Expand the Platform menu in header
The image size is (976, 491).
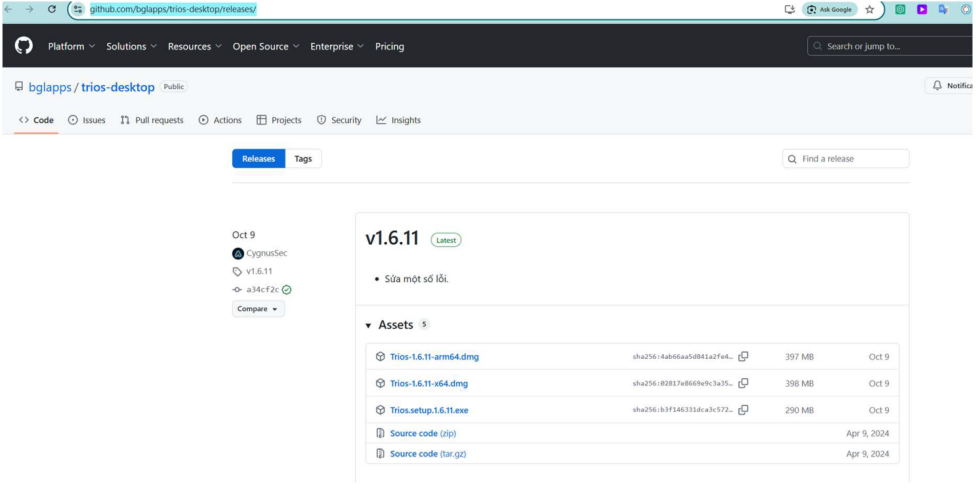pyautogui.click(x=71, y=46)
